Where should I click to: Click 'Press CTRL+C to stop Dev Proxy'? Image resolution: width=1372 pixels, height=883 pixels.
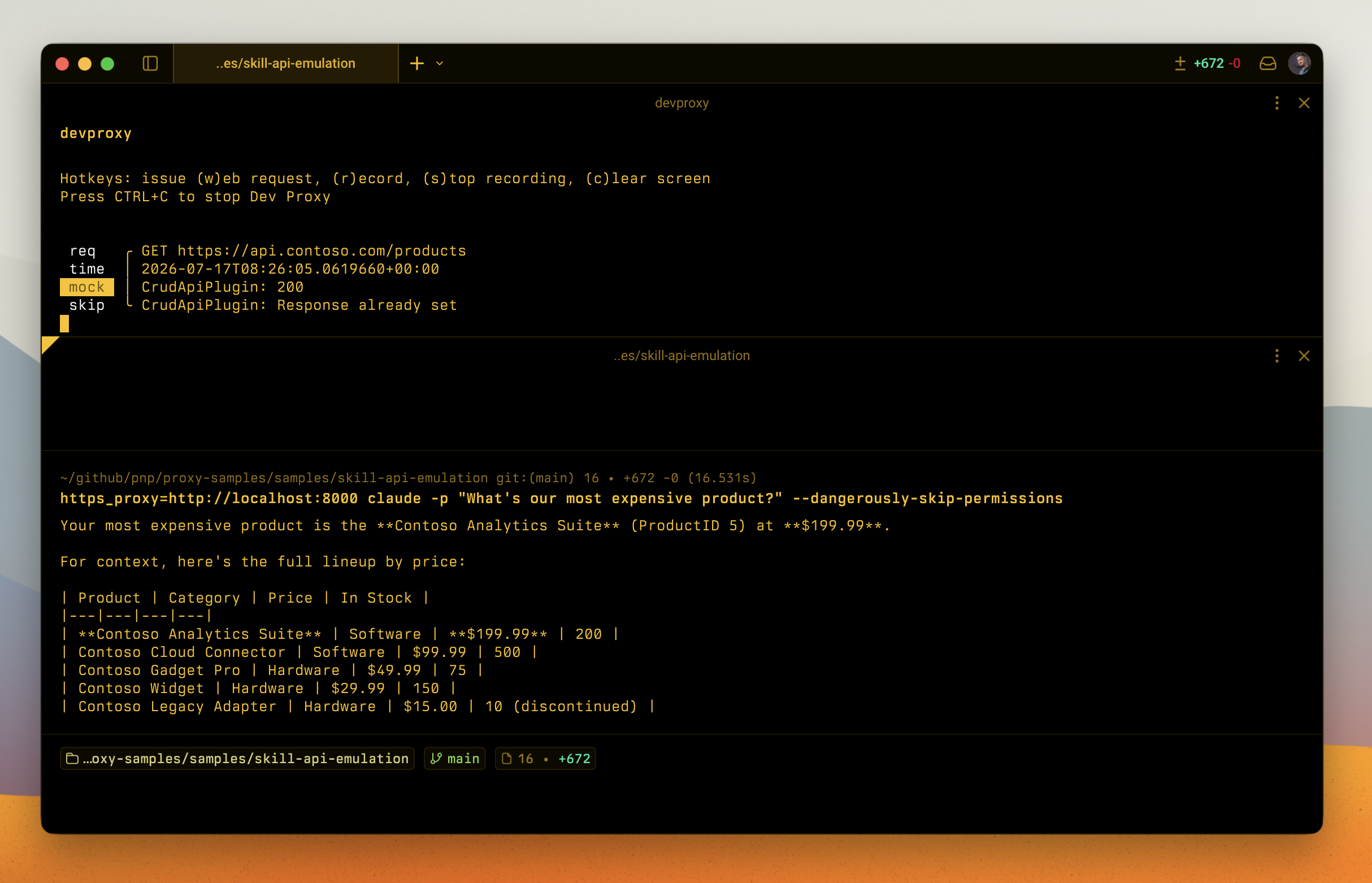point(196,197)
